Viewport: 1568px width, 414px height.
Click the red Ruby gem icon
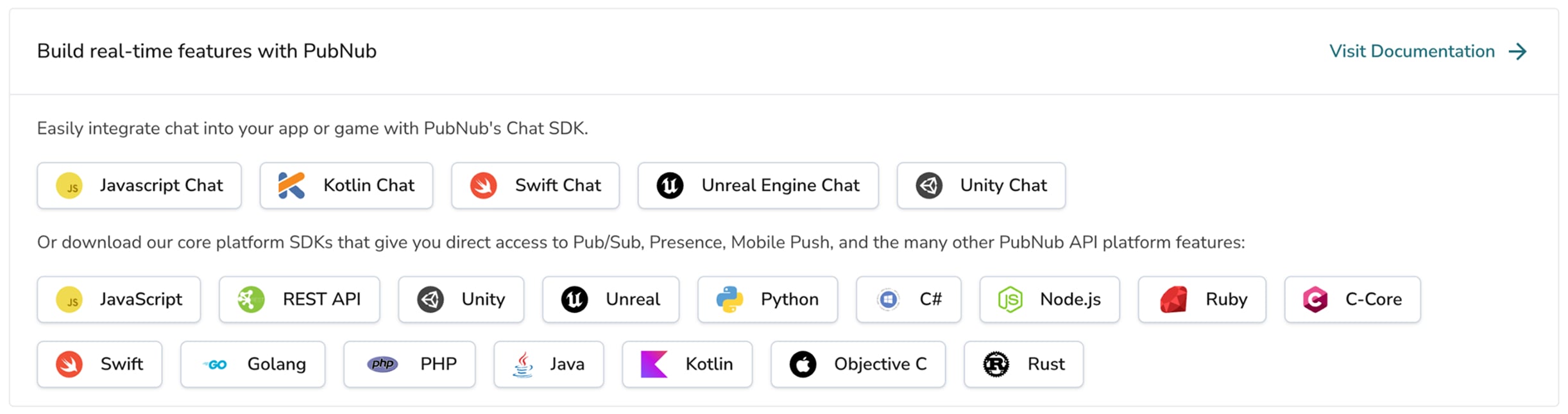point(1173,300)
